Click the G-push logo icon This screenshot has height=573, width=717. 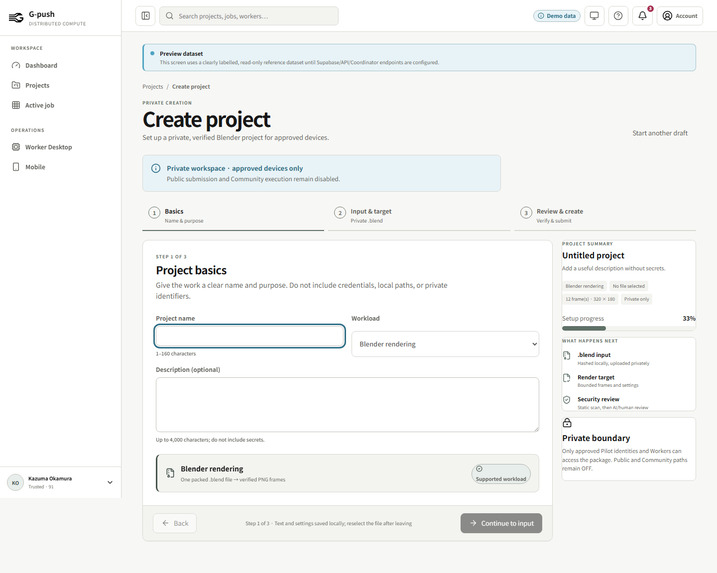(x=16, y=18)
